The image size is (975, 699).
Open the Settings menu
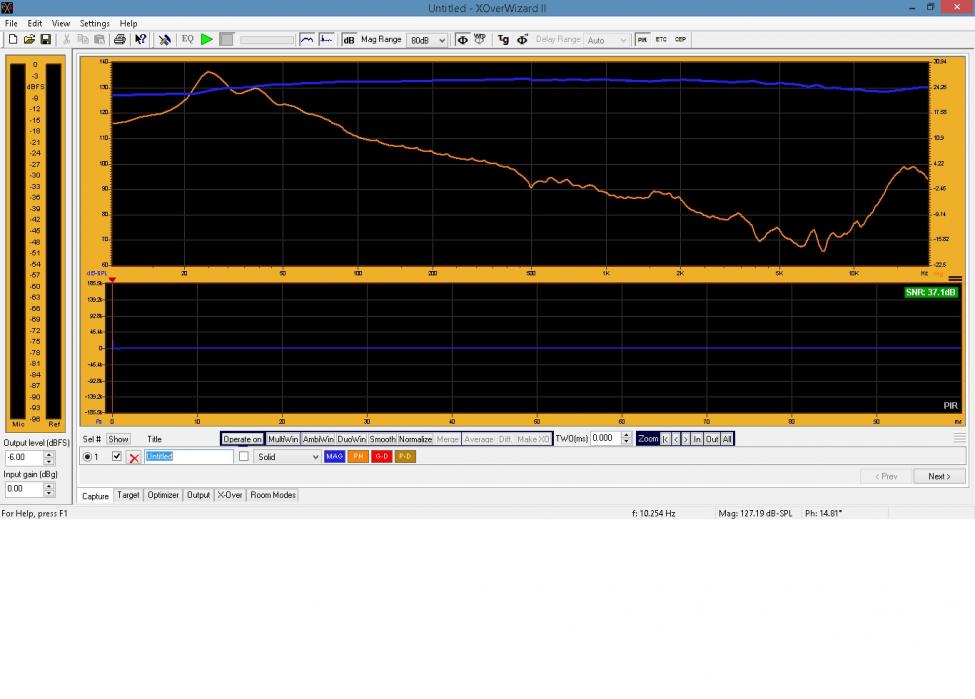tap(95, 23)
